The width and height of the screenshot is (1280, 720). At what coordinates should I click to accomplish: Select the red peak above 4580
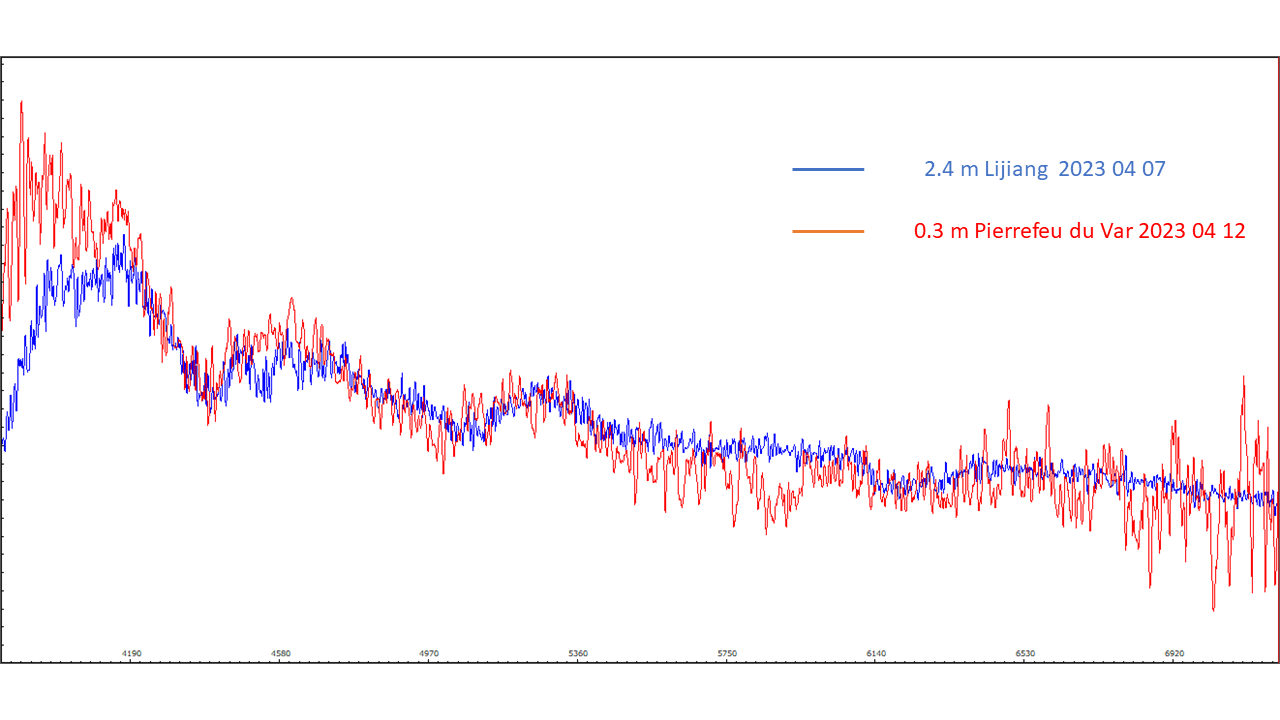(291, 299)
